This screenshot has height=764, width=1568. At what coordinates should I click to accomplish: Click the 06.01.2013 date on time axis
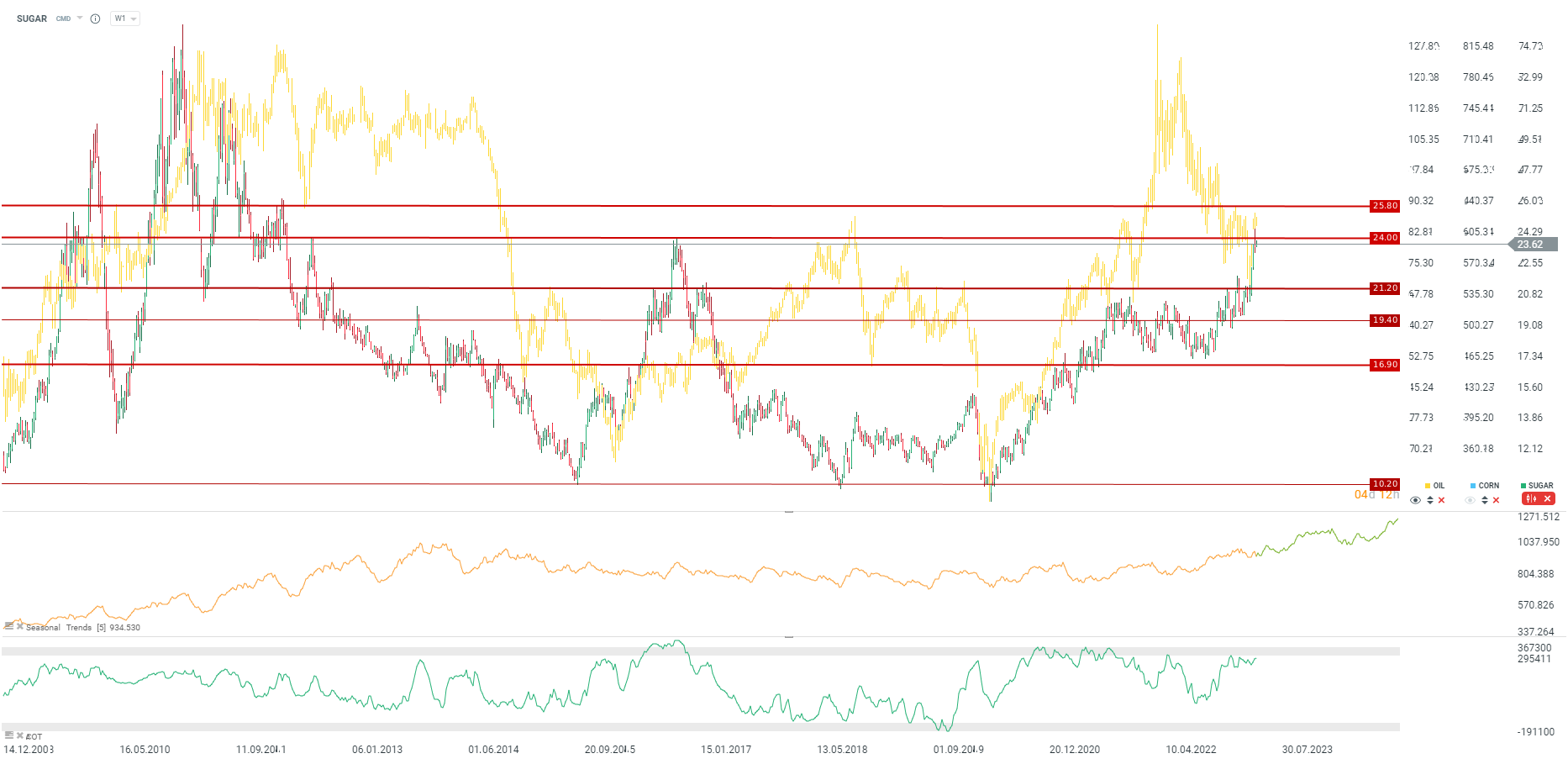pos(377,750)
